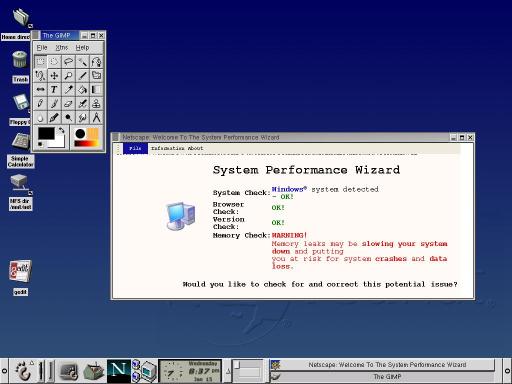The height and width of the screenshot is (384, 512).
Task: Pick the Bucket Fill tool
Action: (x=82, y=90)
